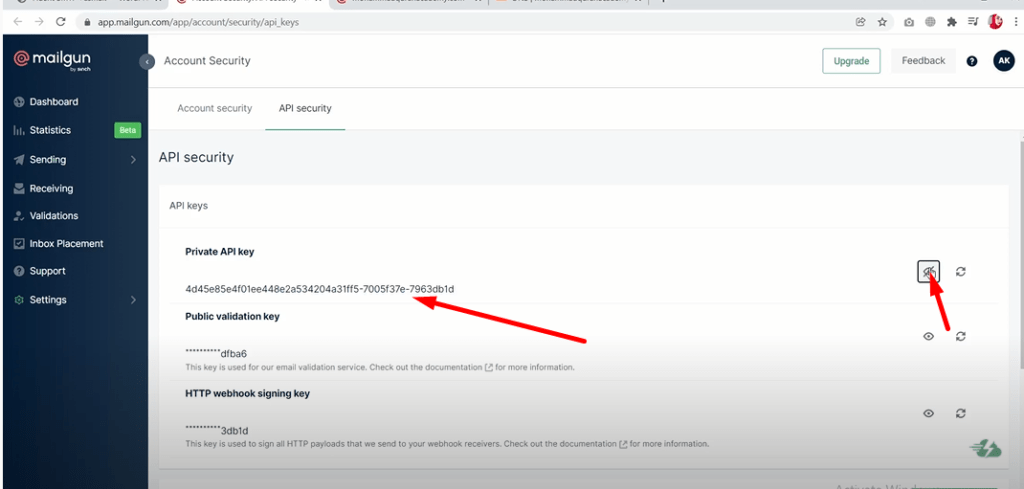Switch to the Account security tab
The image size is (1024, 489).
[x=214, y=108]
